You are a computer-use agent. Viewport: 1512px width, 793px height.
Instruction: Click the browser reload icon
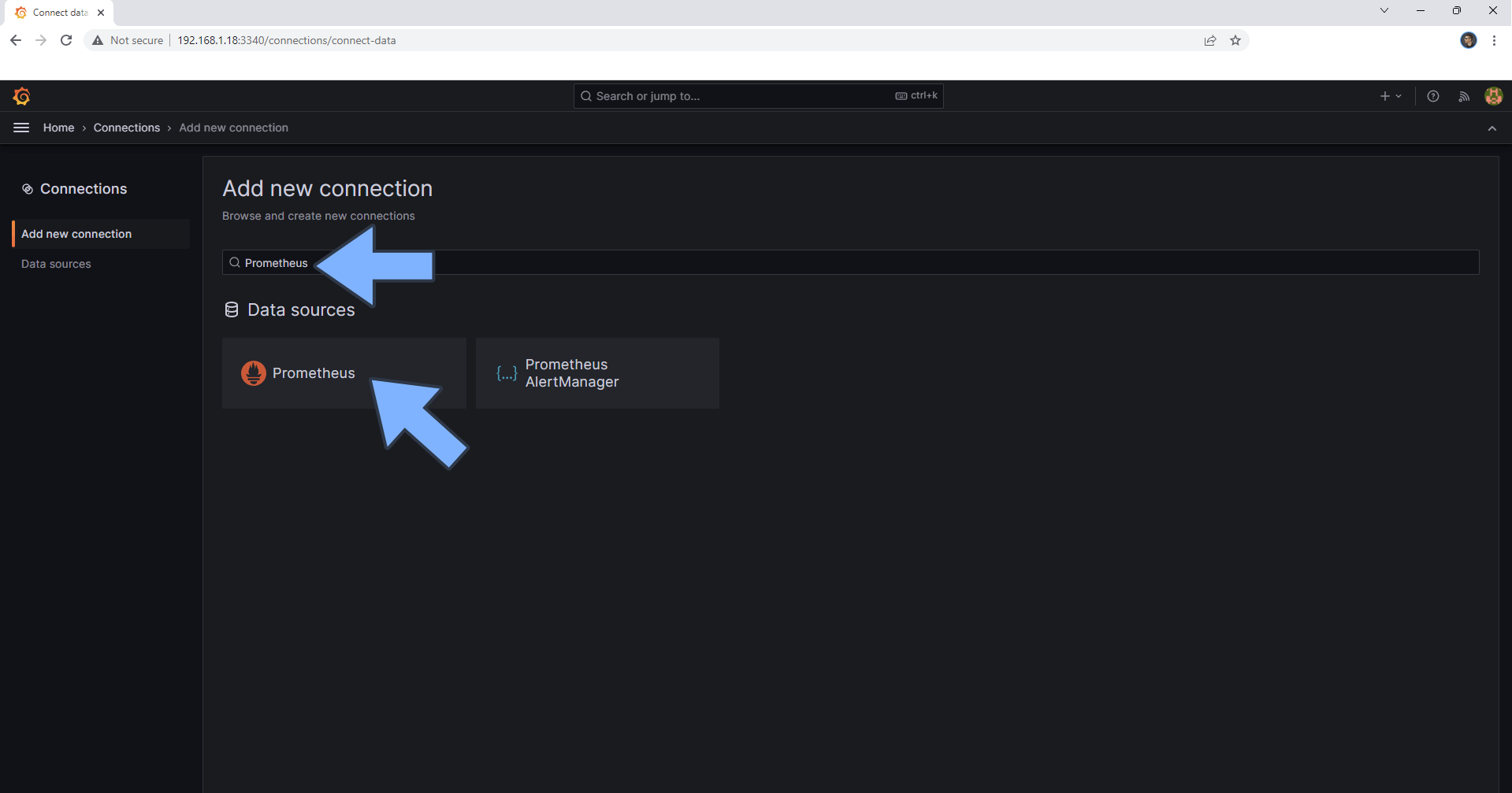[66, 40]
